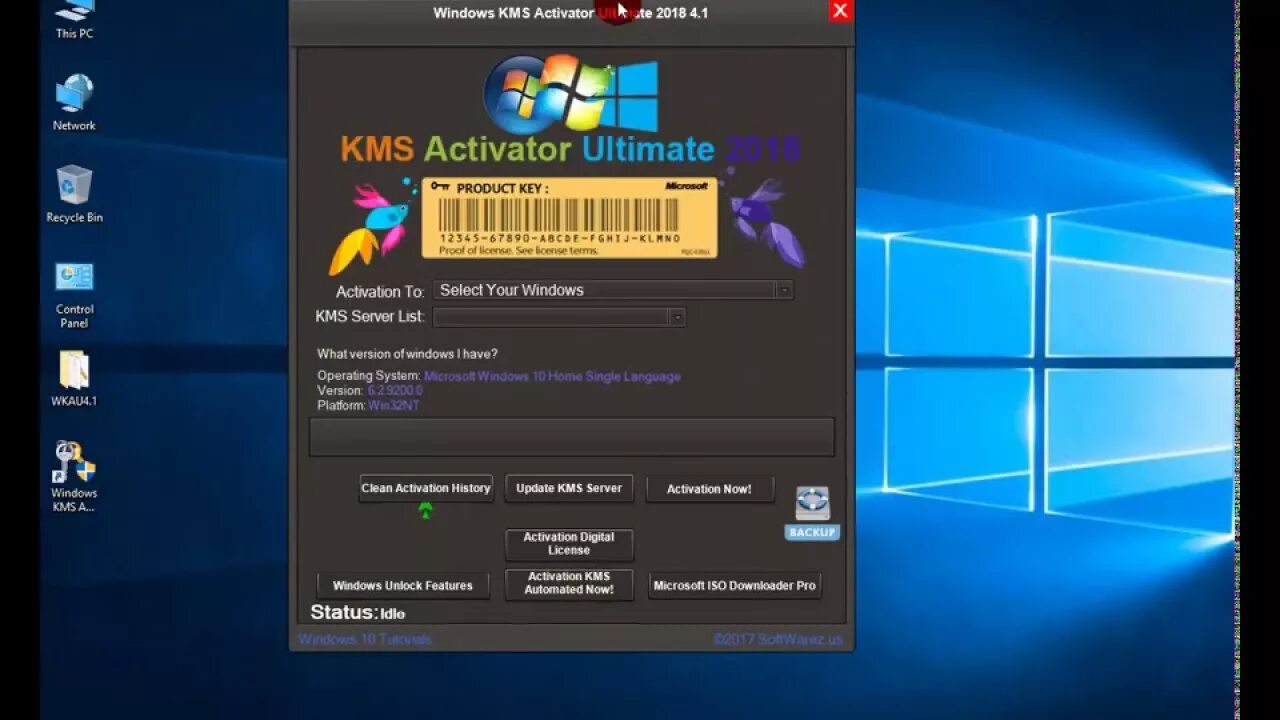Viewport: 1280px width, 720px height.
Task: Click the version value 6.2.9200.0
Action: click(395, 390)
